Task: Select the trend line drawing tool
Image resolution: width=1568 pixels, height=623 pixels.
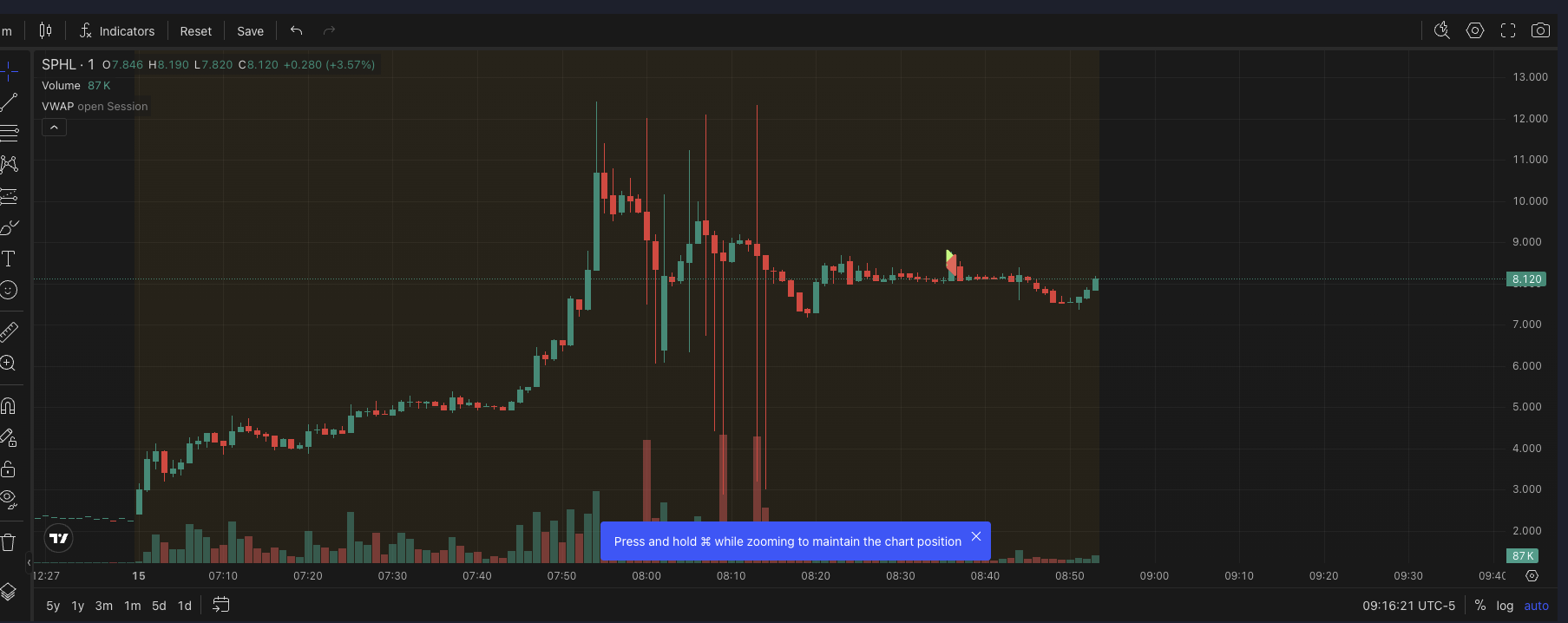Action: tap(9, 102)
